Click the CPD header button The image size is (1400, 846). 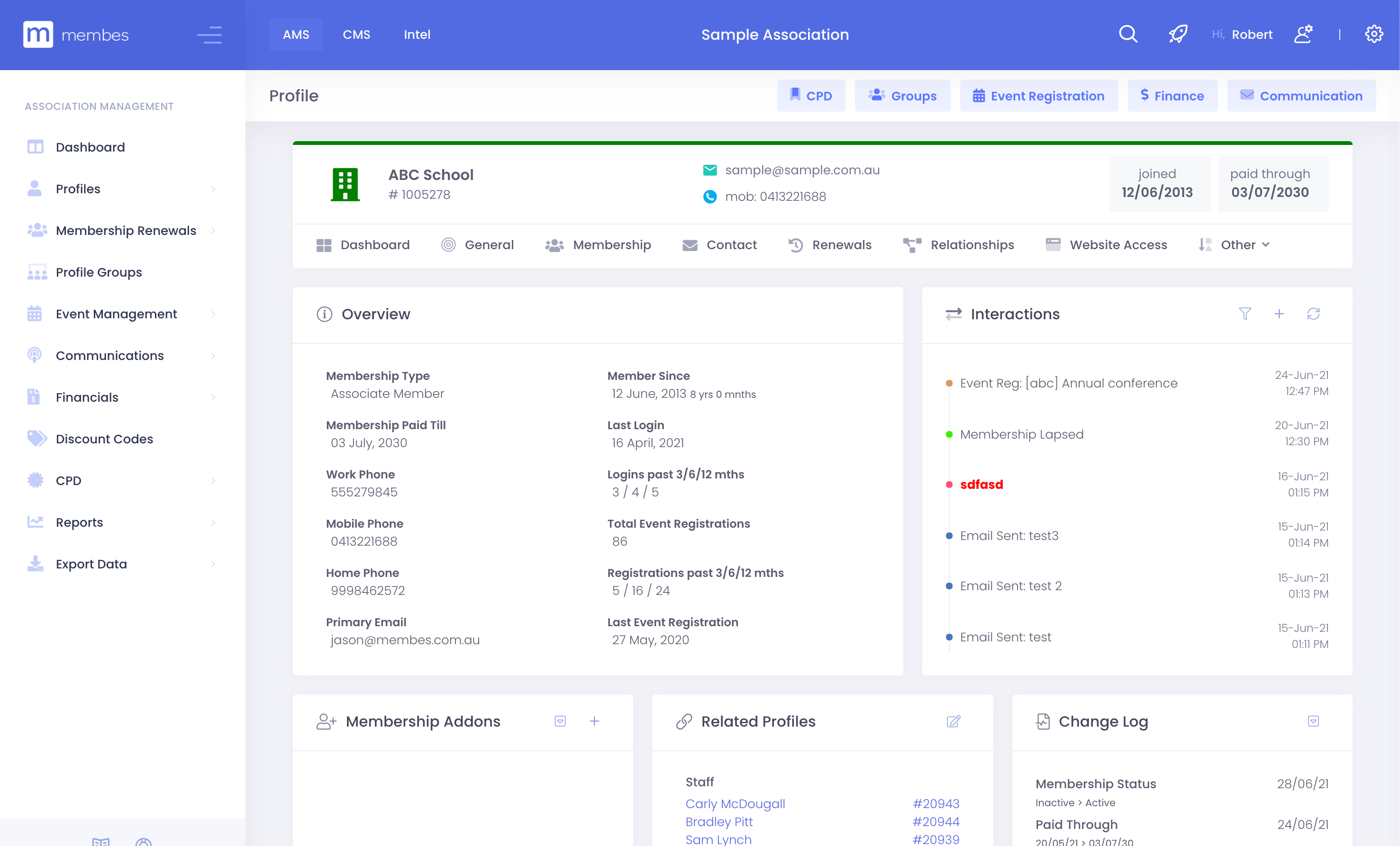coord(811,95)
